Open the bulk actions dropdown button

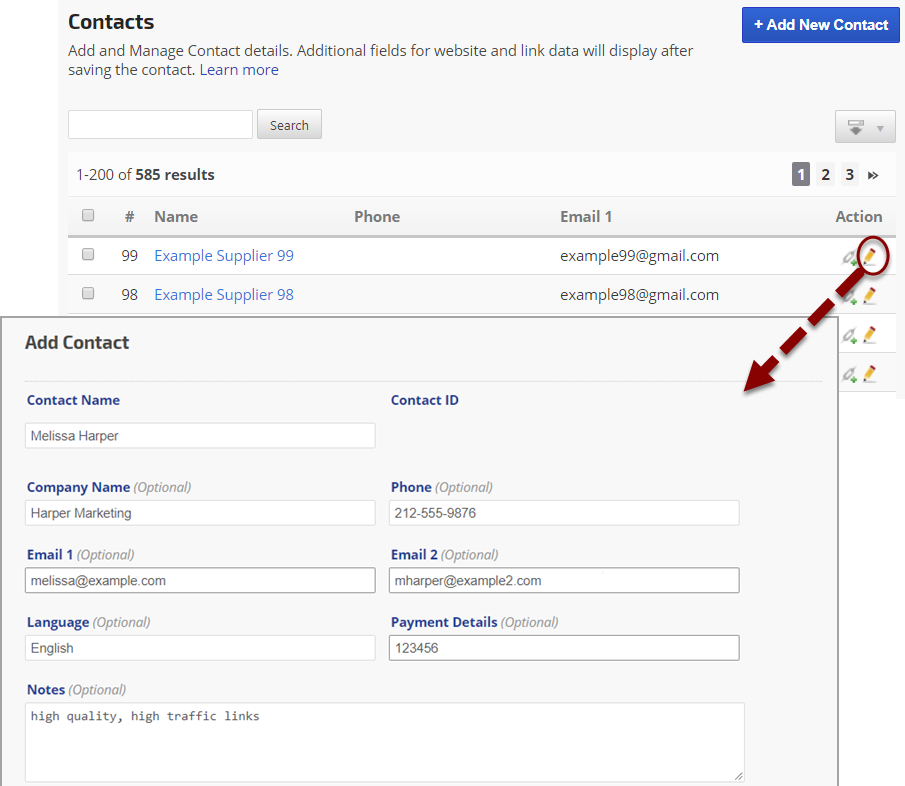[865, 127]
